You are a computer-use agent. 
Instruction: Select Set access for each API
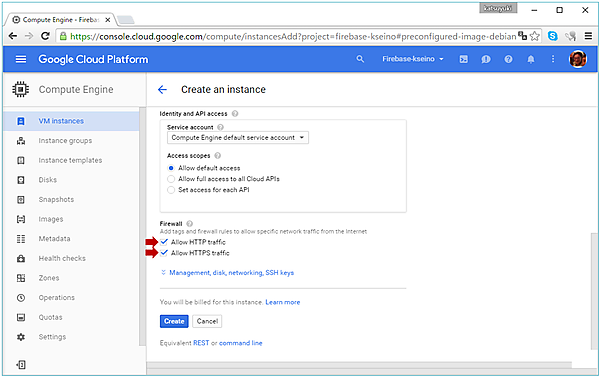point(171,190)
